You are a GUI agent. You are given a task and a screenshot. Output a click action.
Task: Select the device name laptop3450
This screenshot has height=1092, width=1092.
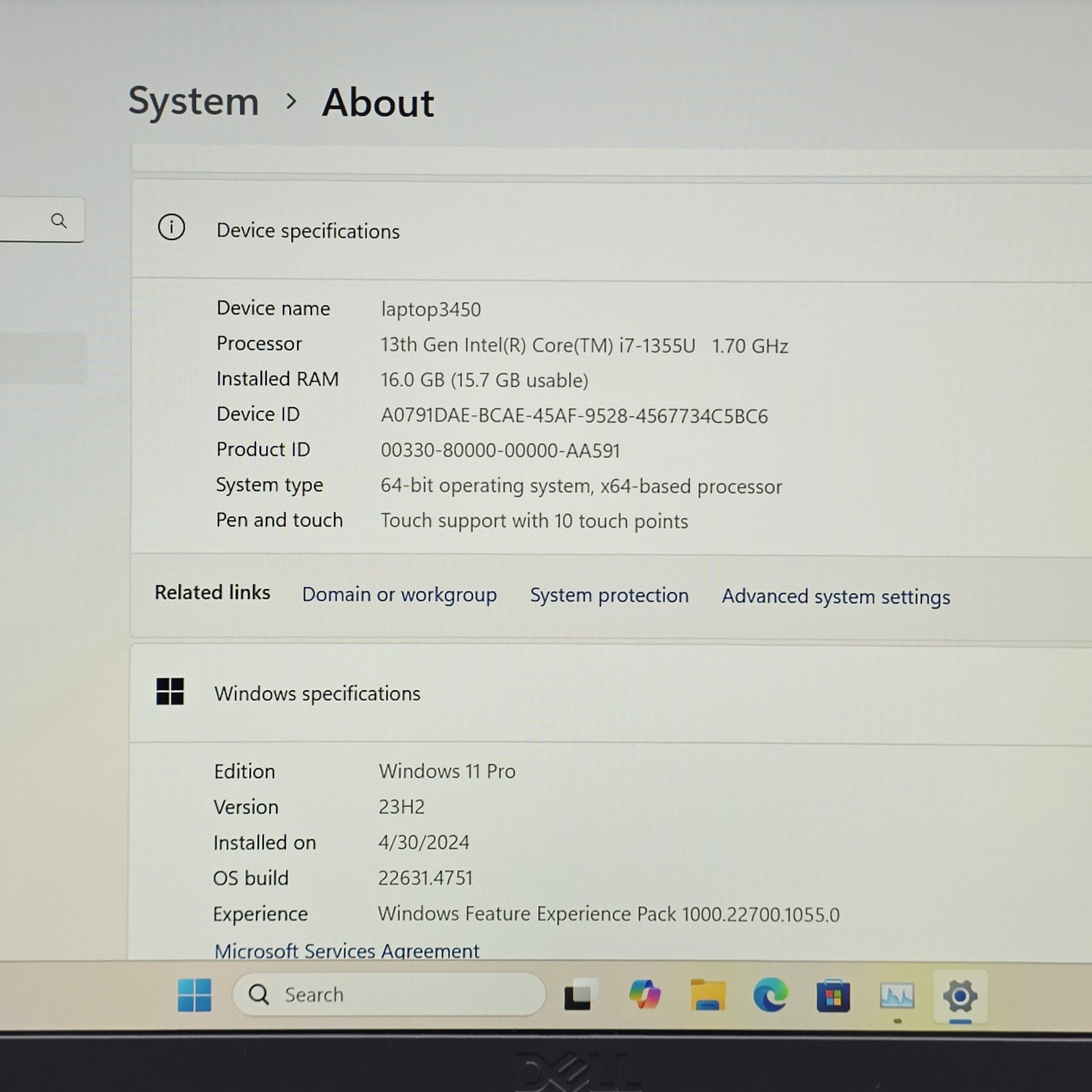click(x=431, y=310)
